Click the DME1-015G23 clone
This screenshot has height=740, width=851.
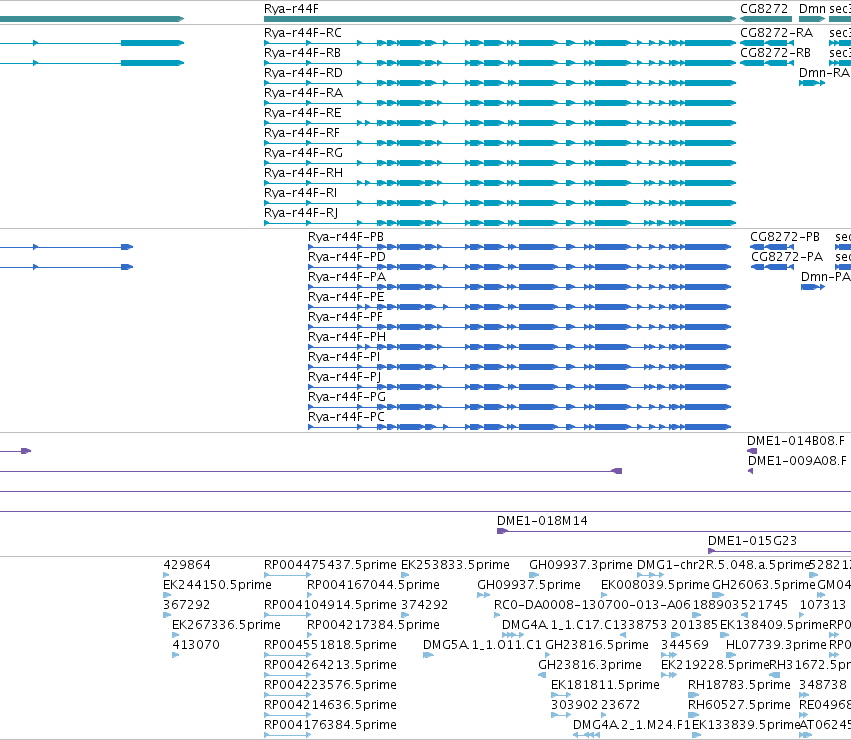[x=752, y=541]
